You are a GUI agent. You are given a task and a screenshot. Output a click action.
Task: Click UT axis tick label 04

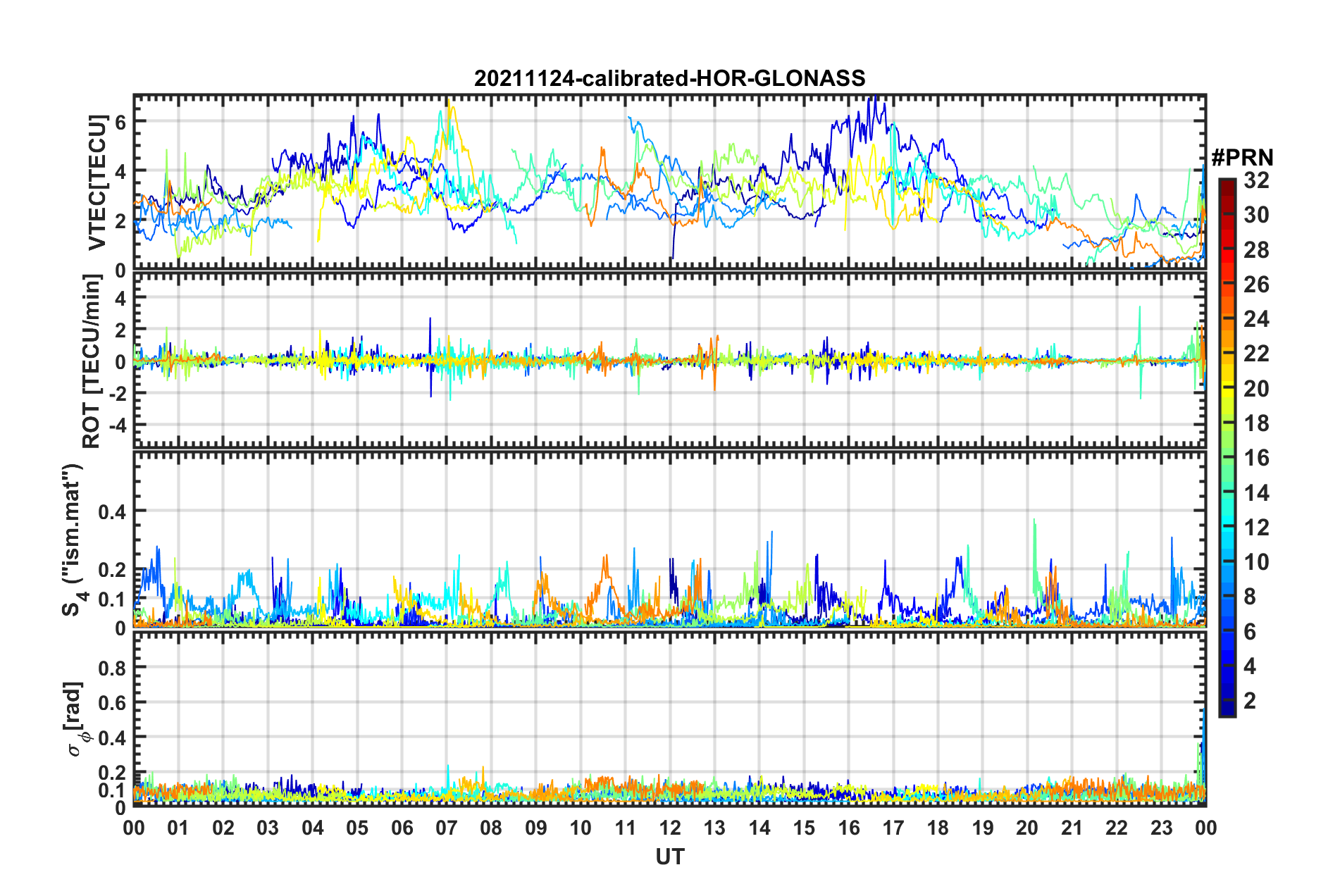point(313,828)
